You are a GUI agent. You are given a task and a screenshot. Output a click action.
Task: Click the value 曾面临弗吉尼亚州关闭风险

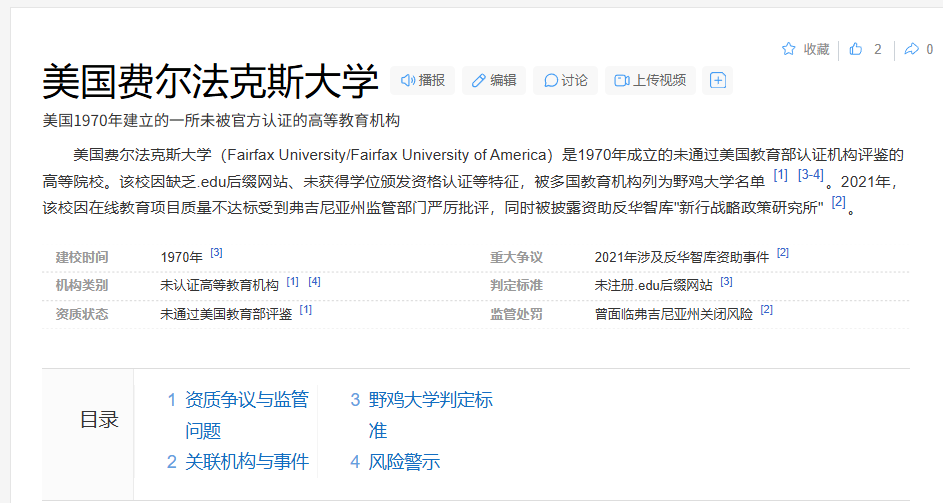[x=674, y=314]
